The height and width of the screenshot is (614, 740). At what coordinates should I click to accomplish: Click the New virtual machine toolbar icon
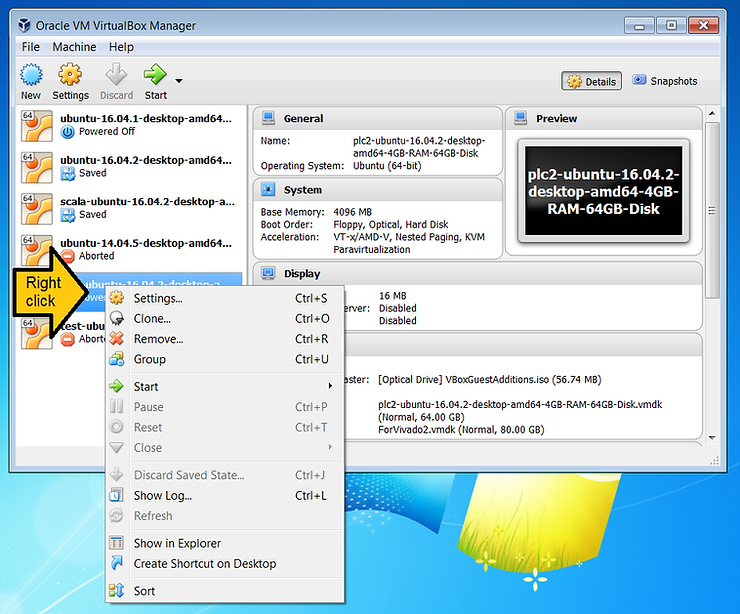pos(31,75)
